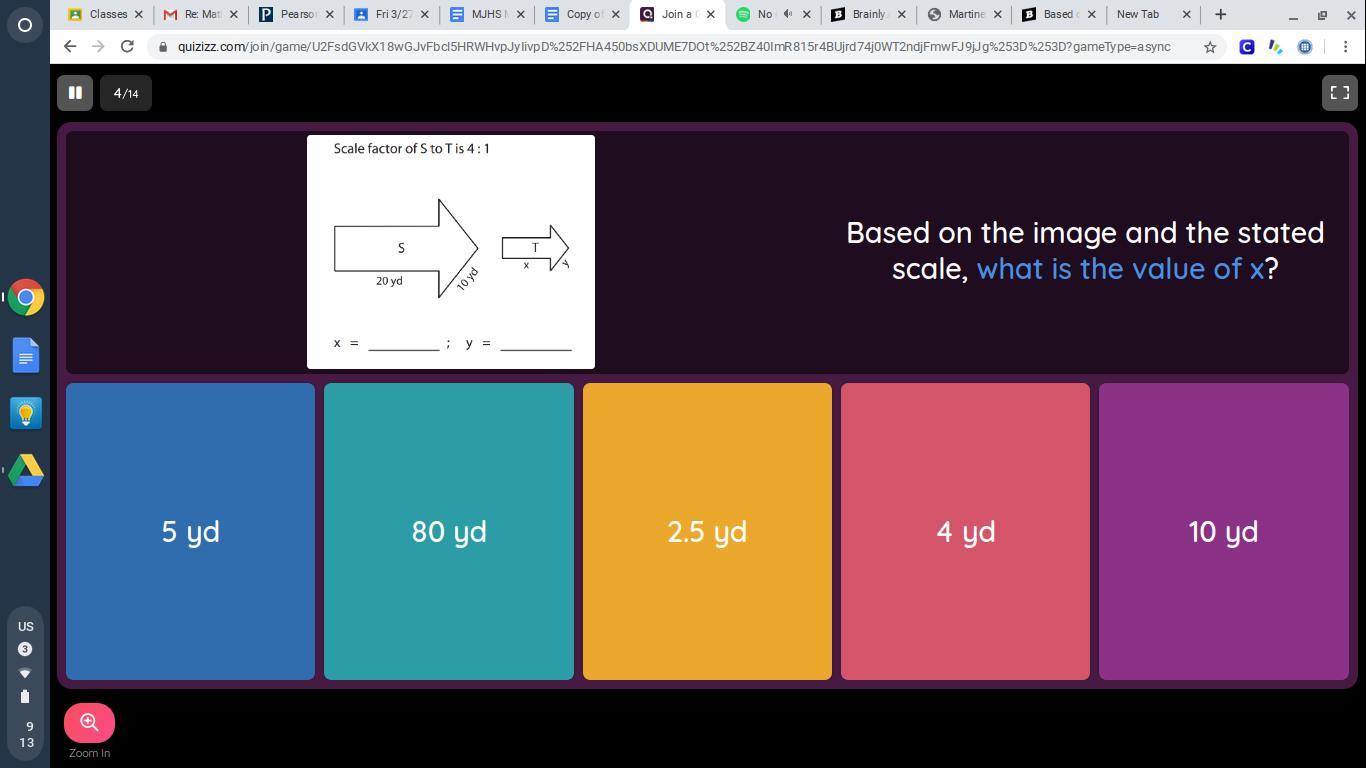Open the shelf clock showing 9 13
Screen dimensions: 1366x768
pos(26,735)
